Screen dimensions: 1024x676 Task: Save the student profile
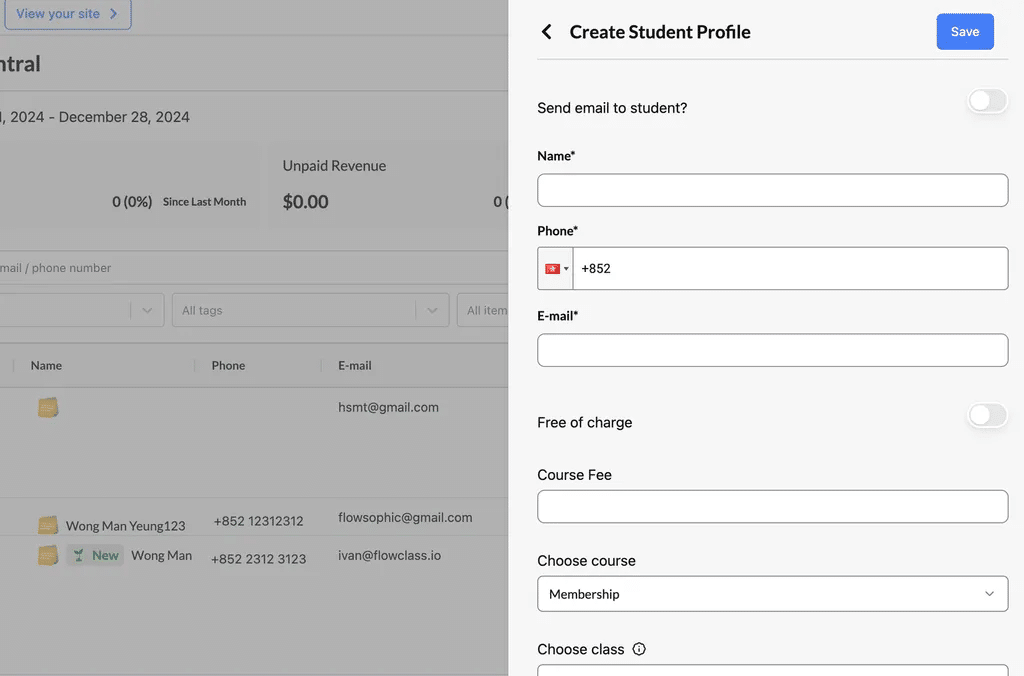(x=965, y=31)
